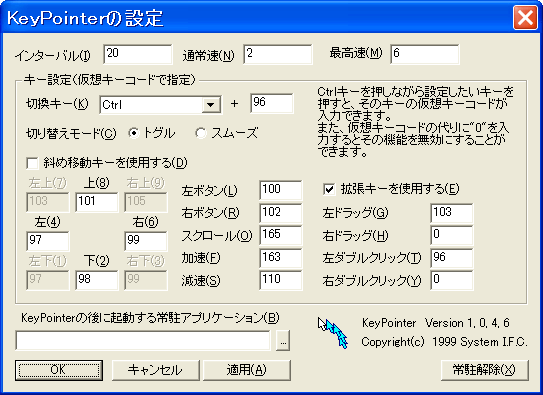Click the 切換キー(K) label
Image resolution: width=543 pixels, height=395 pixels.
(x=57, y=104)
